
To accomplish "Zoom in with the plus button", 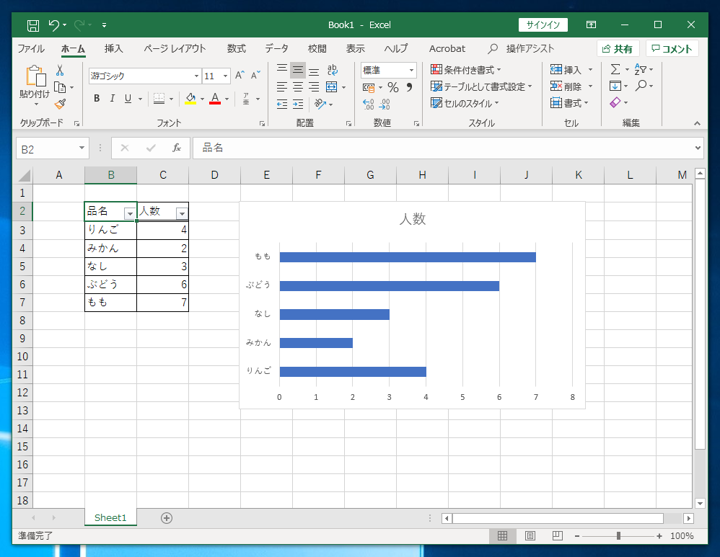I will tap(659, 536).
